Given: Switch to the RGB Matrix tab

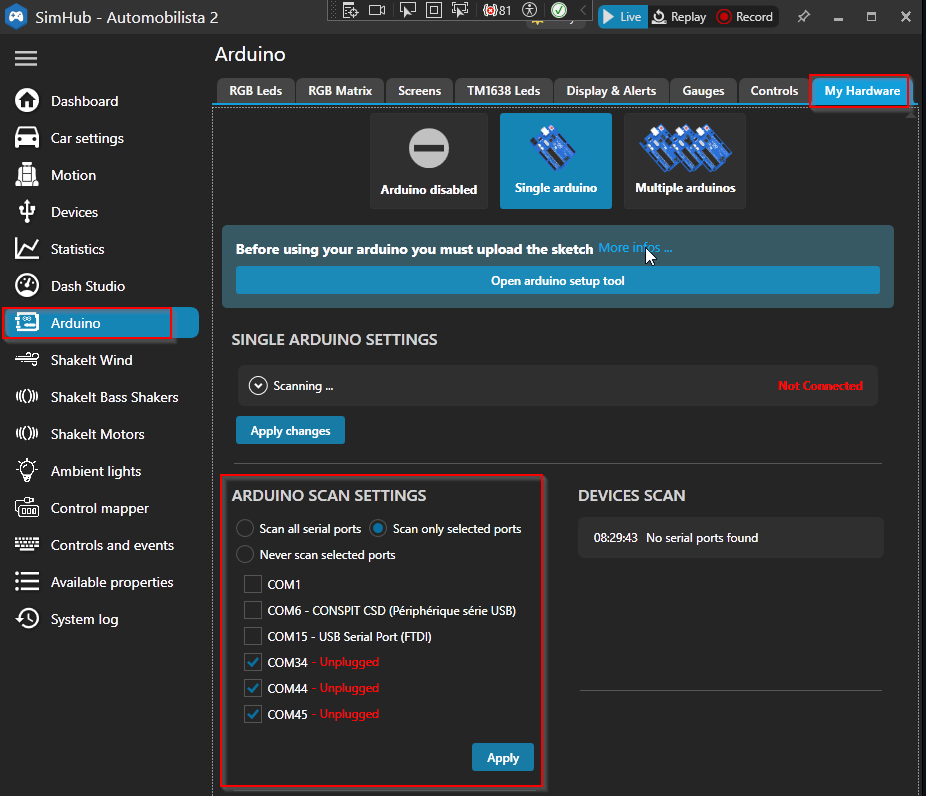Looking at the screenshot, I should (339, 90).
